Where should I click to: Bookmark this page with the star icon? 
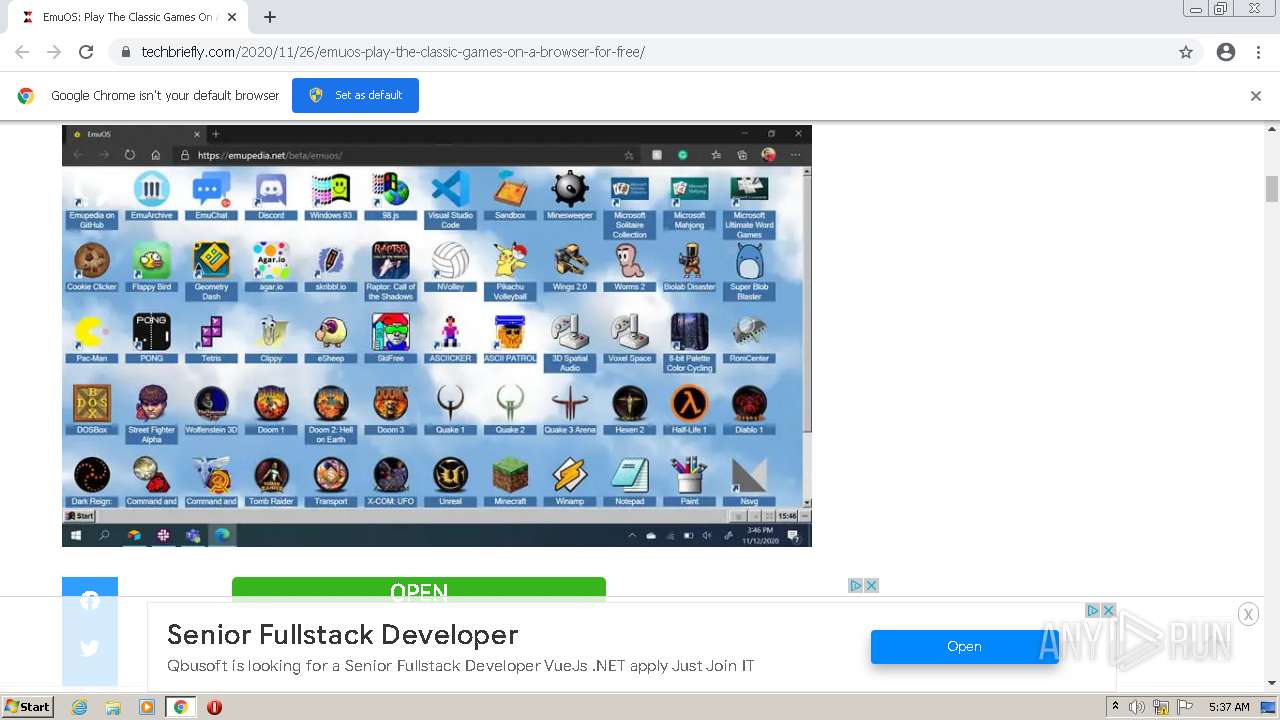pos(1186,52)
